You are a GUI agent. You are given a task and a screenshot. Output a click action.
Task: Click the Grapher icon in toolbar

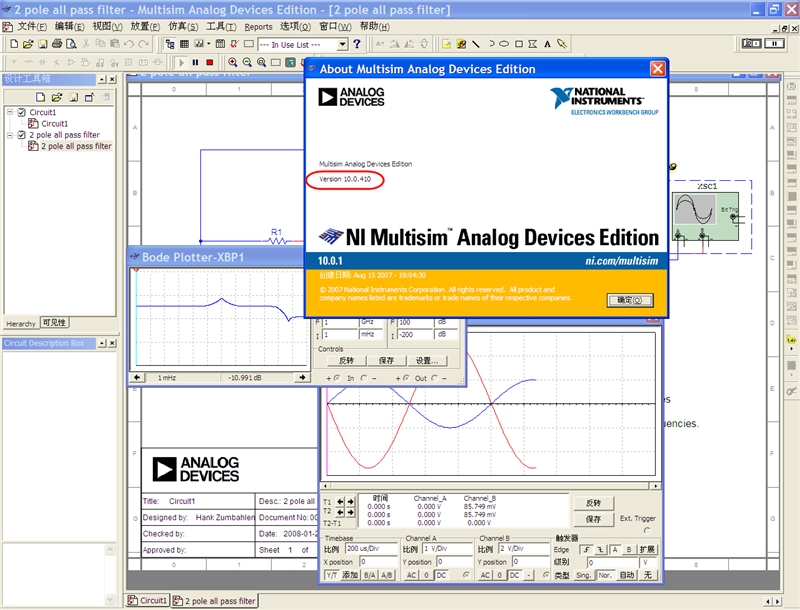[199, 44]
